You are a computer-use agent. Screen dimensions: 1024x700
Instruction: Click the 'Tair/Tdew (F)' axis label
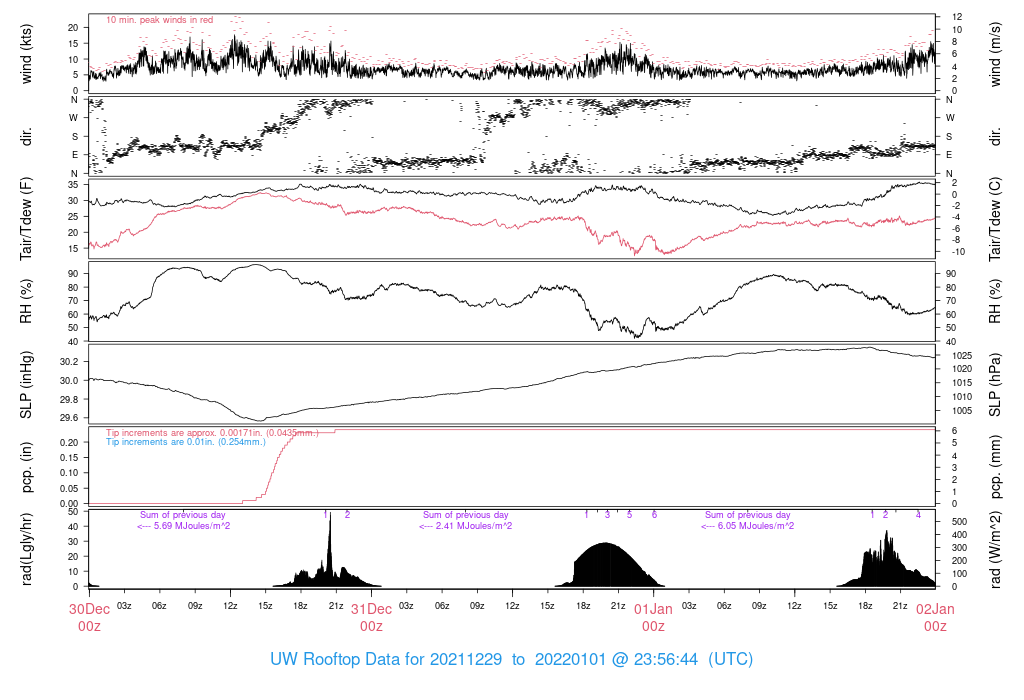25,219
